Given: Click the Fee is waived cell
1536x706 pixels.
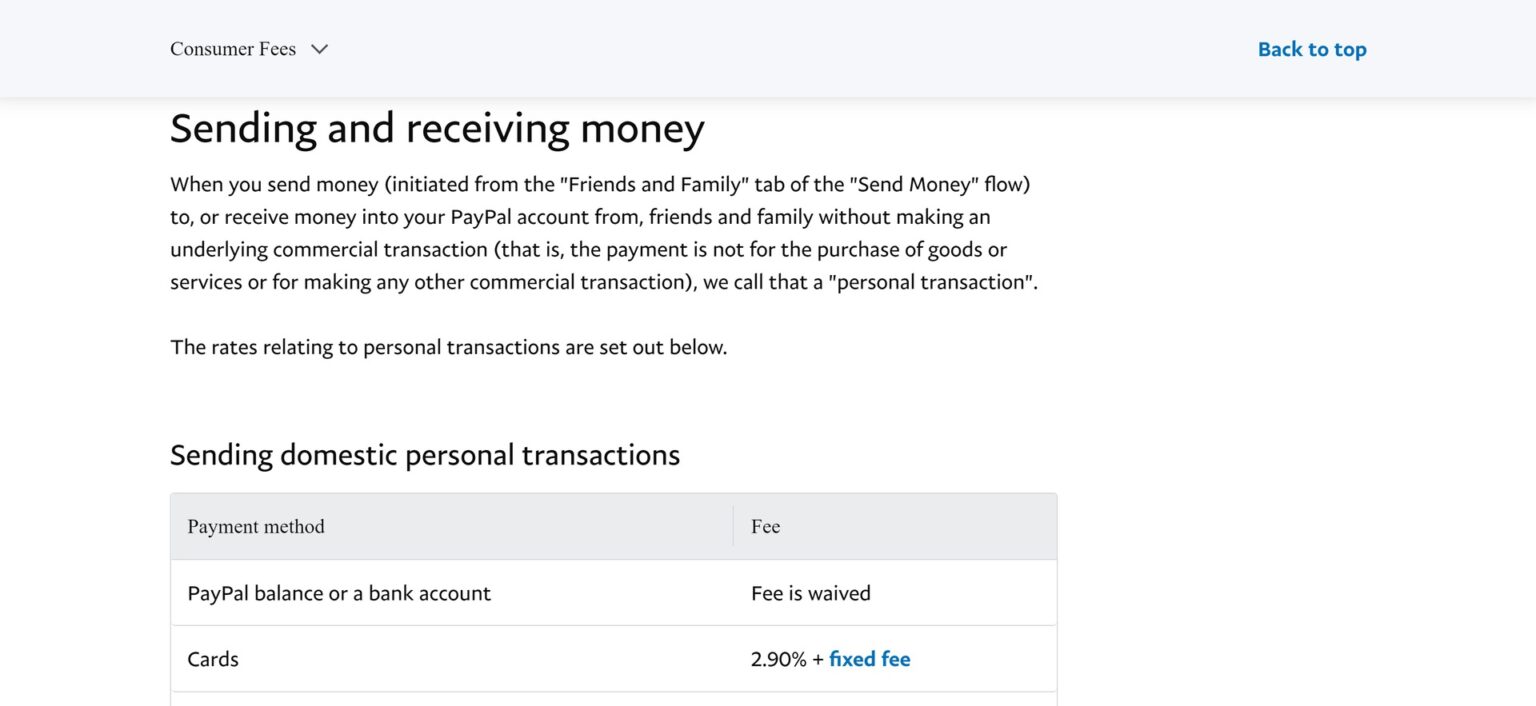Looking at the screenshot, I should pyautogui.click(x=810, y=593).
